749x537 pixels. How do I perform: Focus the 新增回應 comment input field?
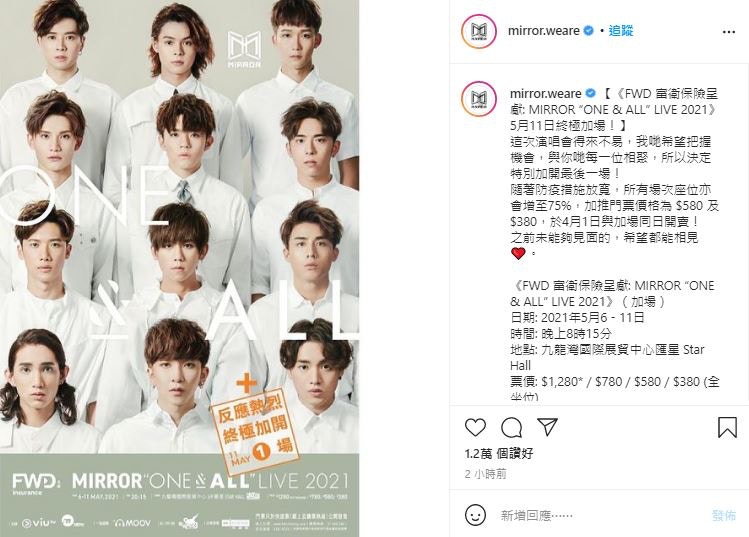coord(597,516)
